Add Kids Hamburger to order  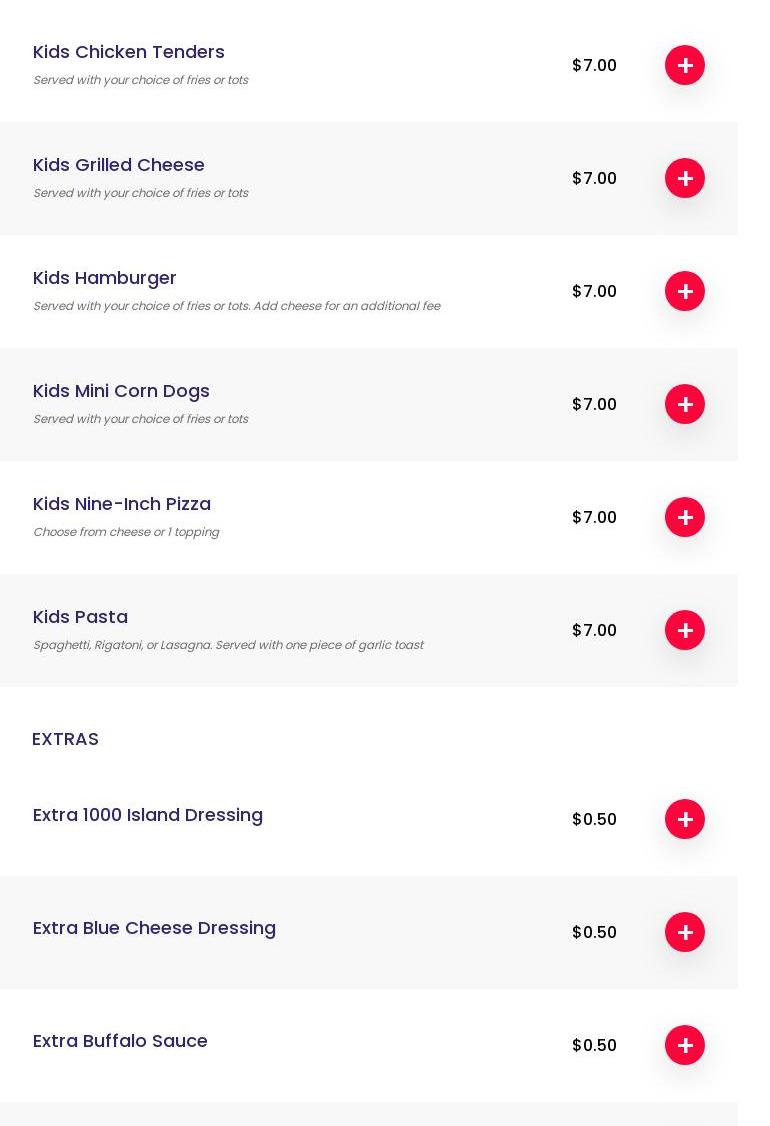(x=685, y=291)
